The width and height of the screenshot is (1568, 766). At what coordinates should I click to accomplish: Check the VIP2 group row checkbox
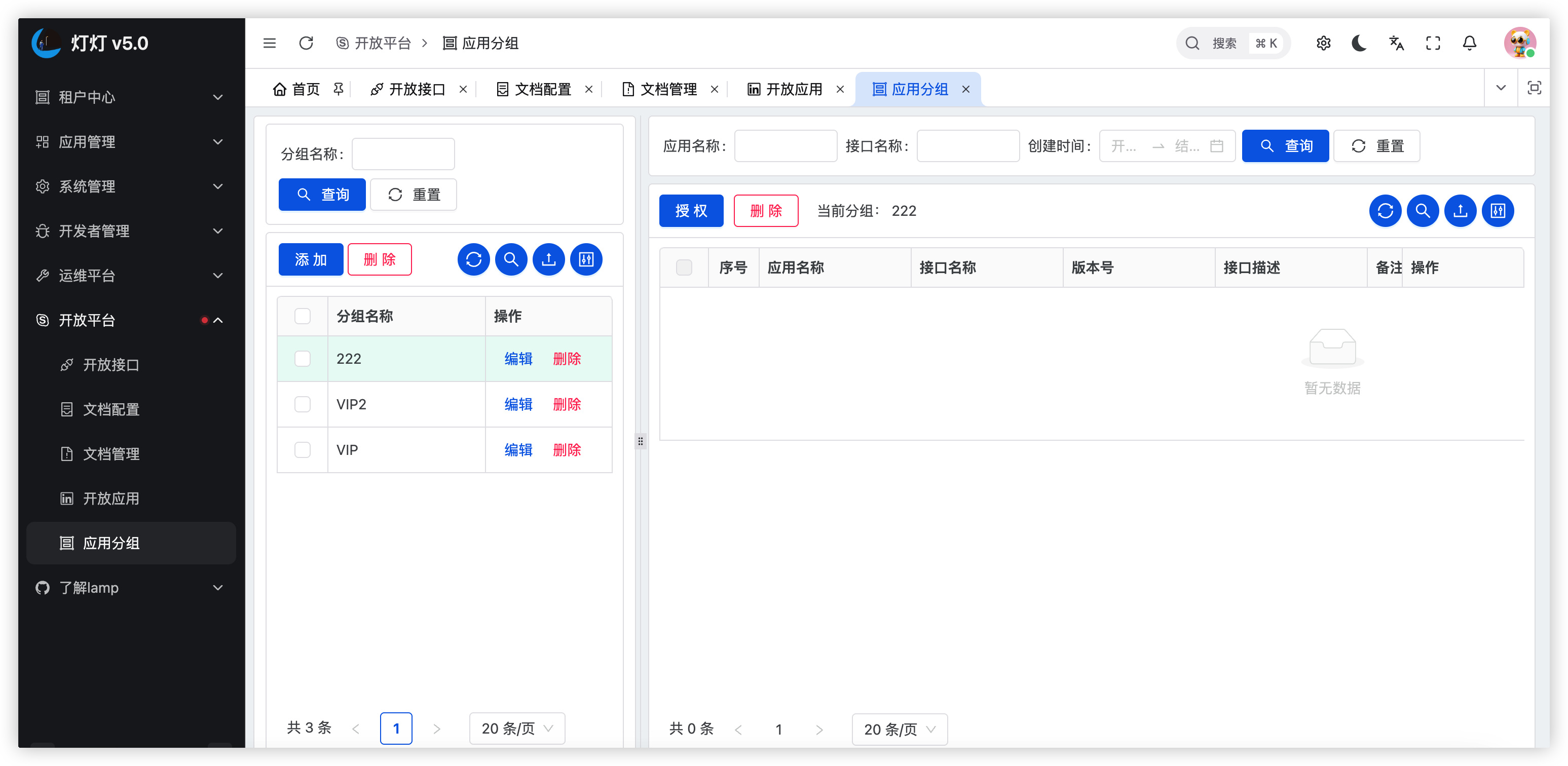click(303, 405)
